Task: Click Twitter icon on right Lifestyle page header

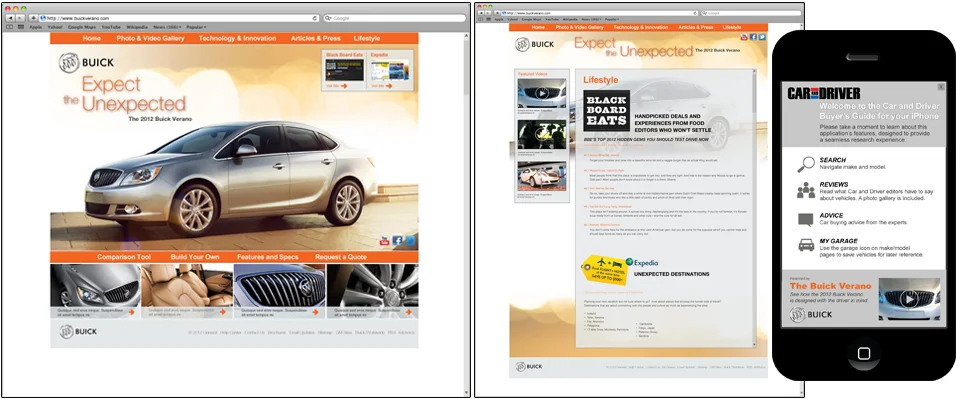Action: [x=762, y=37]
